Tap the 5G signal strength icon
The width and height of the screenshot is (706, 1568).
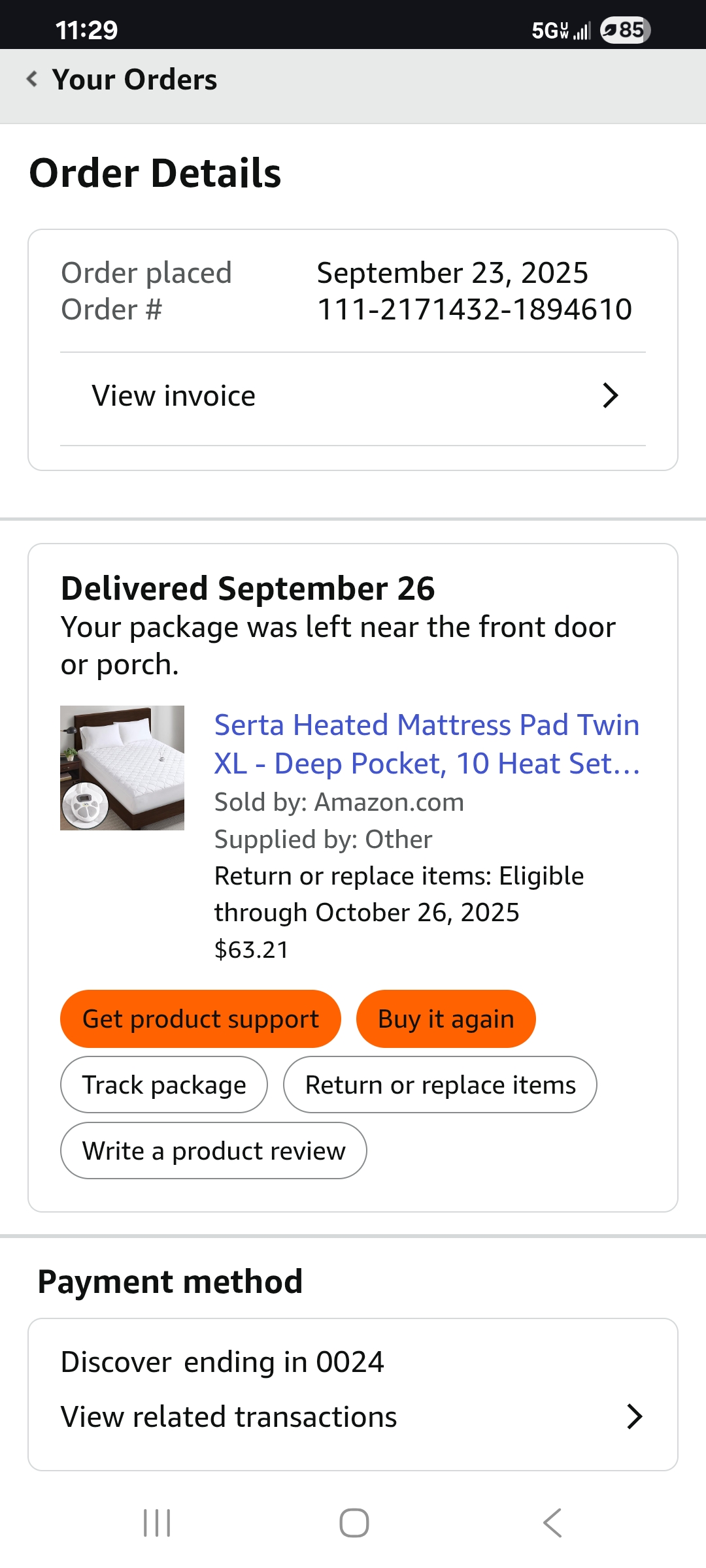tap(562, 30)
